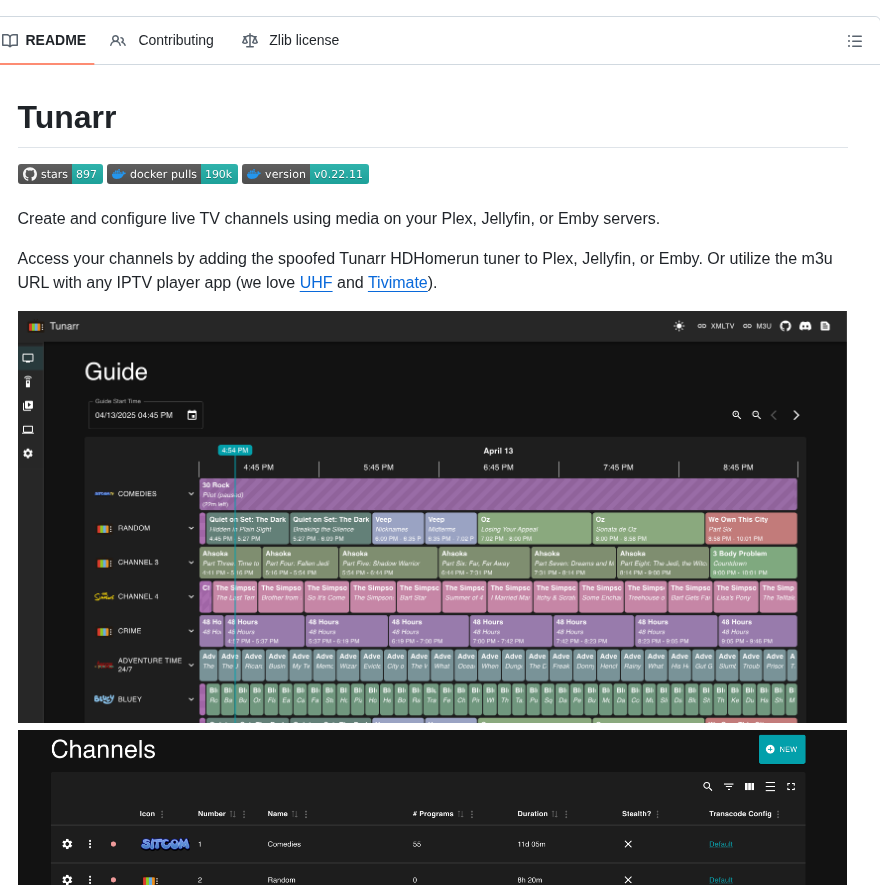Open the filter icon in the Channels table

click(728, 787)
